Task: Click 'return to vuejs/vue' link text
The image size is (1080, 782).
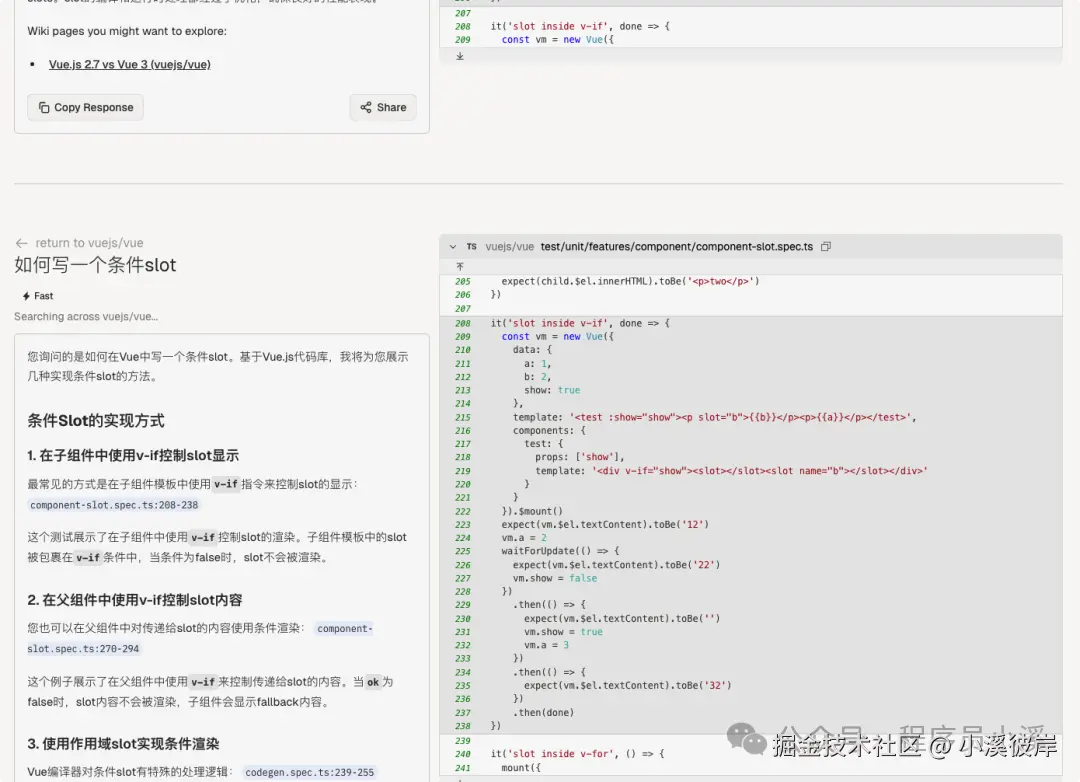Action: (88, 242)
